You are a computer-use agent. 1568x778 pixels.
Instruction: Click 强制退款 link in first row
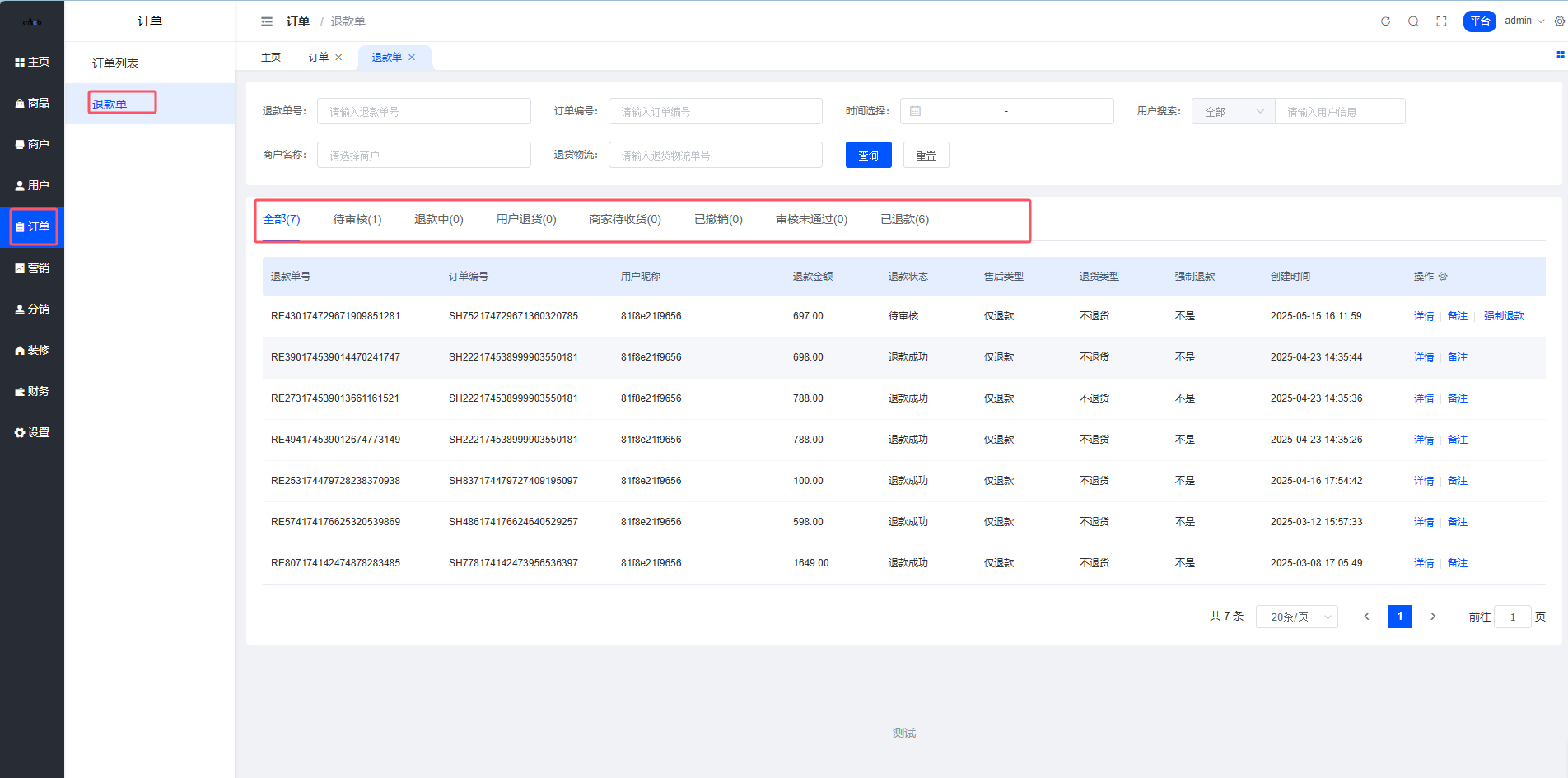[1504, 316]
